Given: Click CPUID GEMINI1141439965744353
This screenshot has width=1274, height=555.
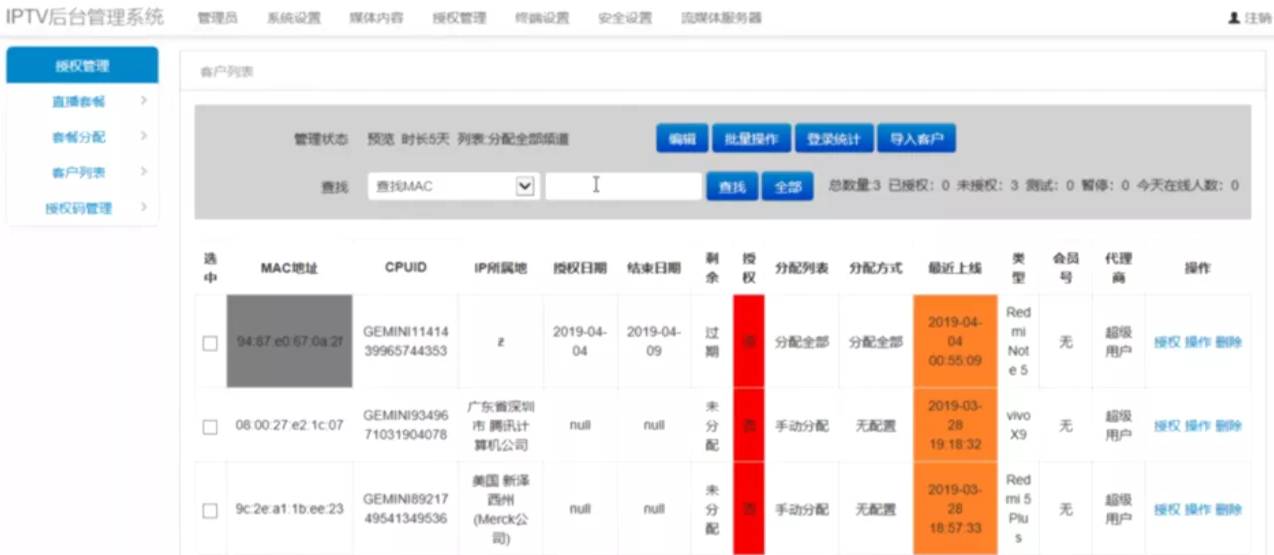Looking at the screenshot, I should 405,341.
